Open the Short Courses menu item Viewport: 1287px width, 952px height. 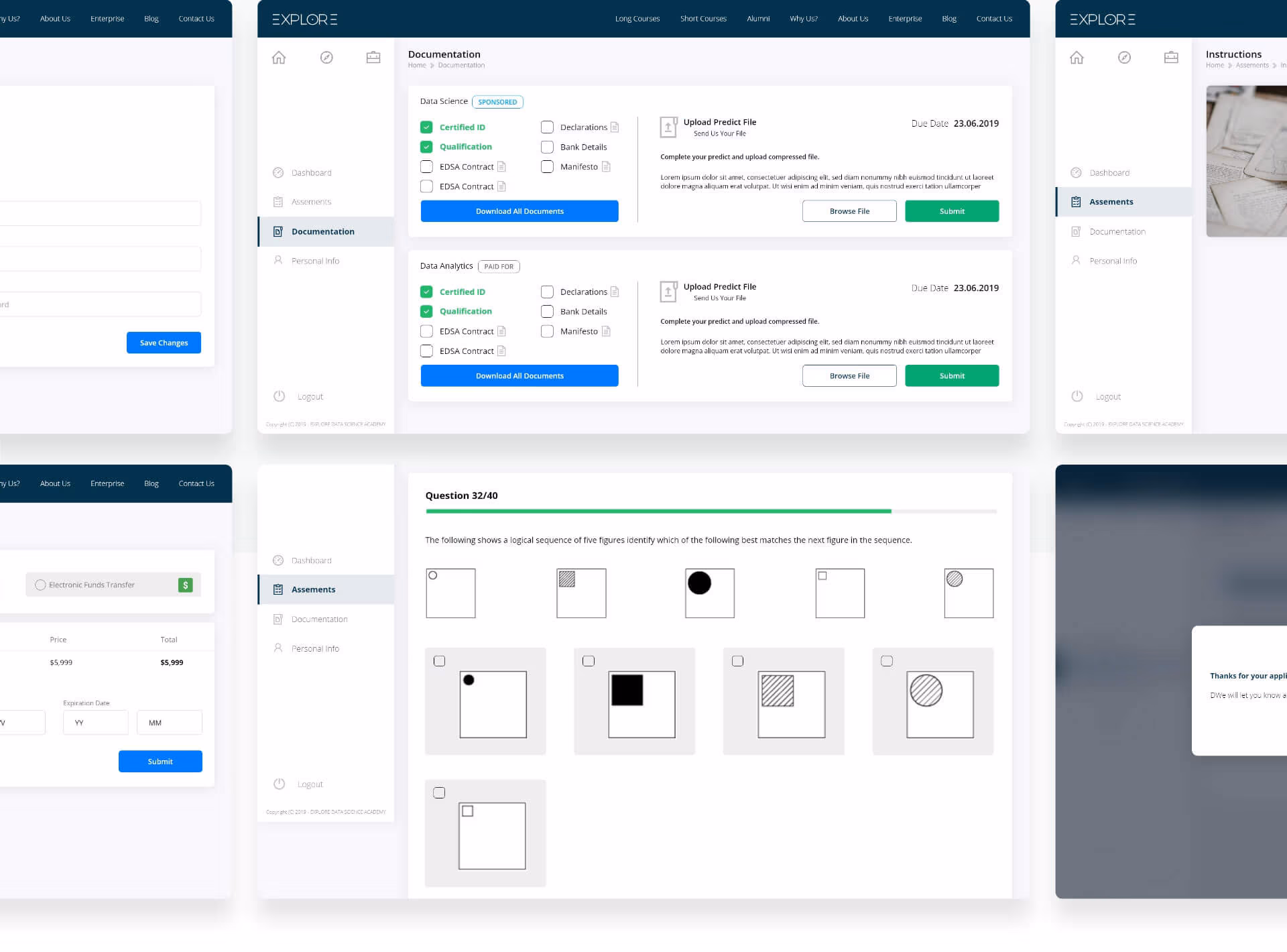[703, 19]
